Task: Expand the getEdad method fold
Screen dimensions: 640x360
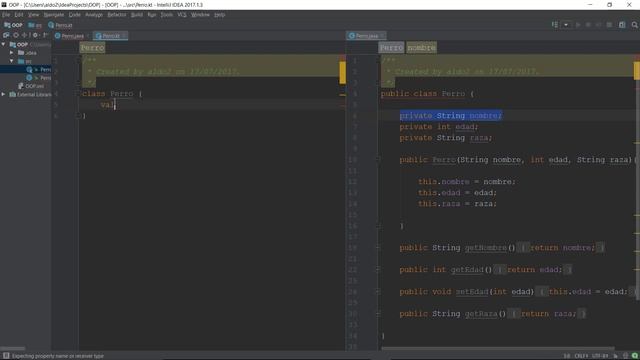Action: coord(378,270)
